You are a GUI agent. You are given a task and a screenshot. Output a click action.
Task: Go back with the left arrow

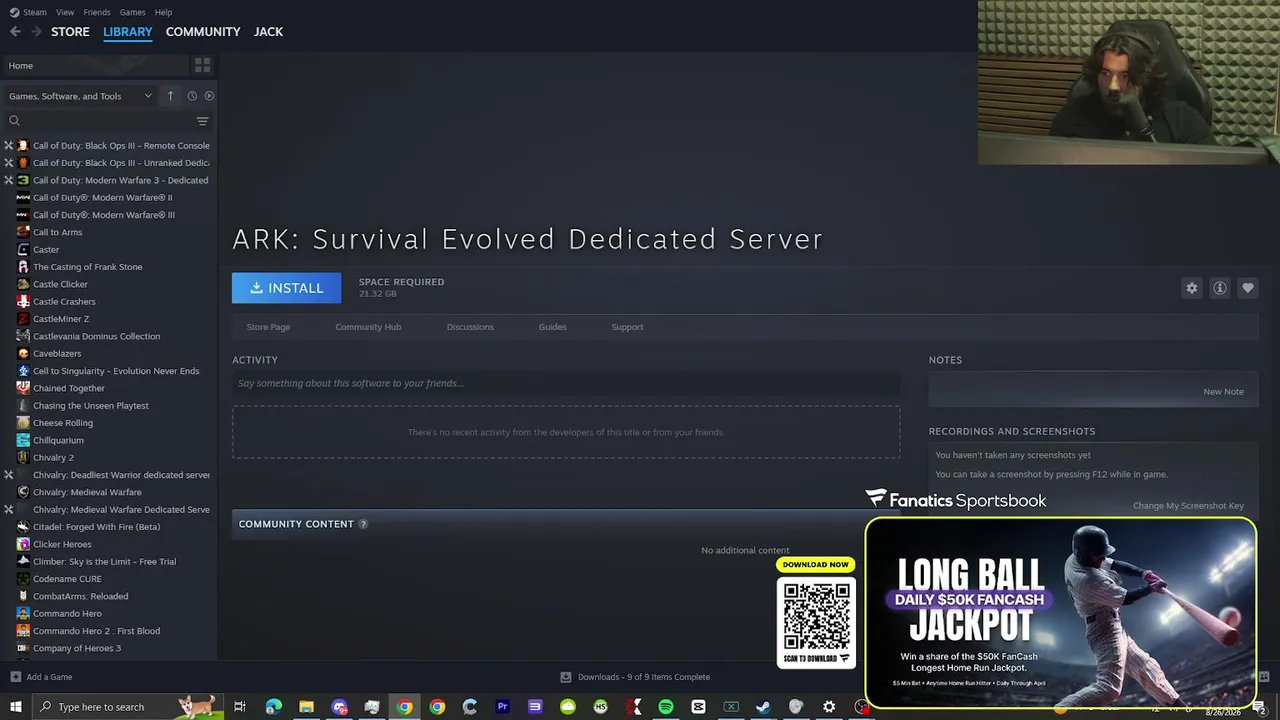[x=15, y=32]
